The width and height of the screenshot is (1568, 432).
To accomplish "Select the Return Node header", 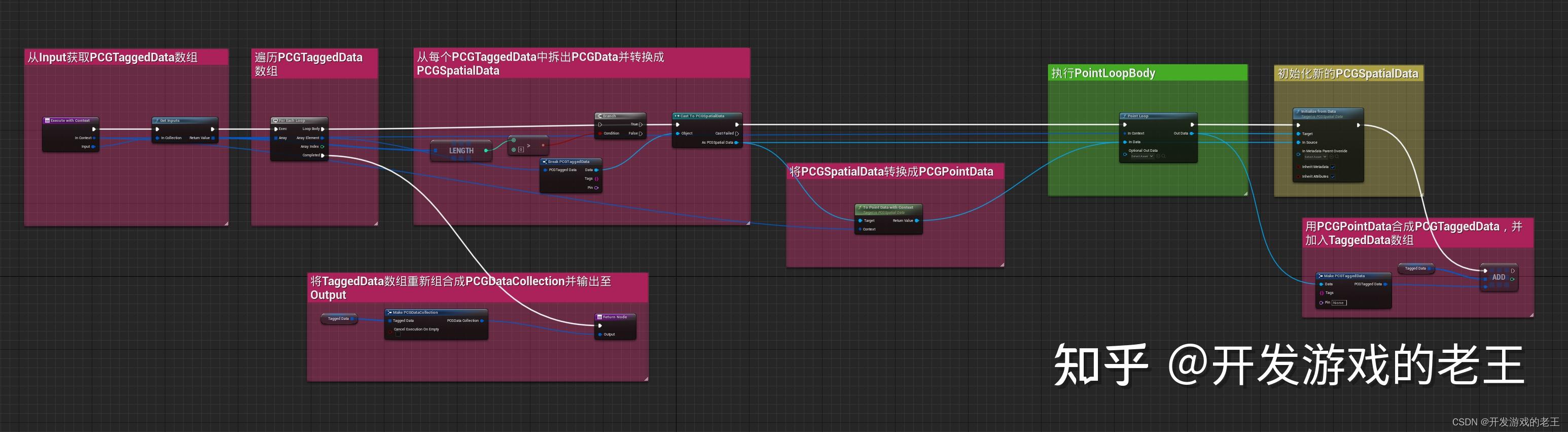I will pos(615,317).
